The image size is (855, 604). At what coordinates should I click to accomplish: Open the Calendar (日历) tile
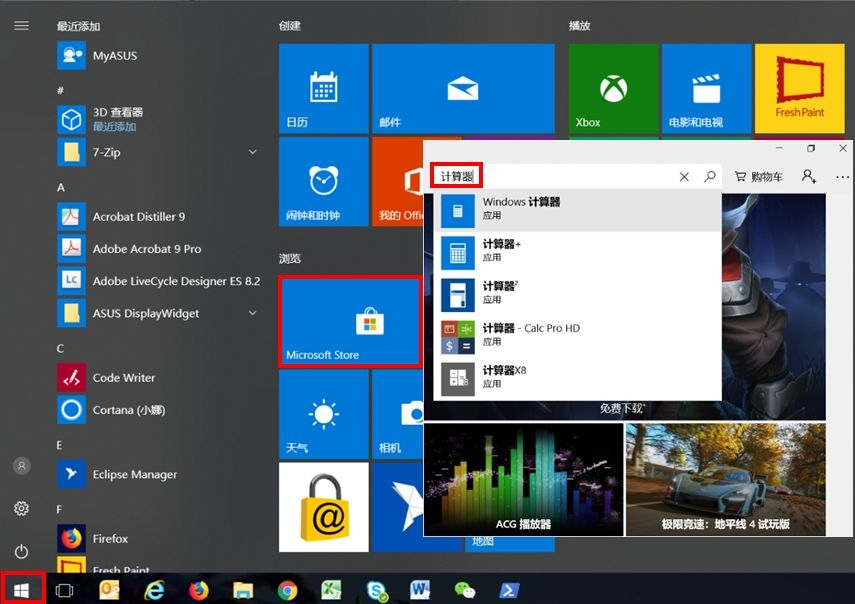click(323, 89)
